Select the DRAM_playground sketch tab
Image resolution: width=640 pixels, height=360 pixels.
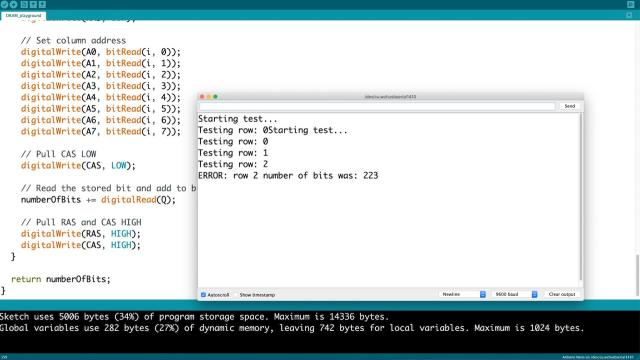coord(23,16)
